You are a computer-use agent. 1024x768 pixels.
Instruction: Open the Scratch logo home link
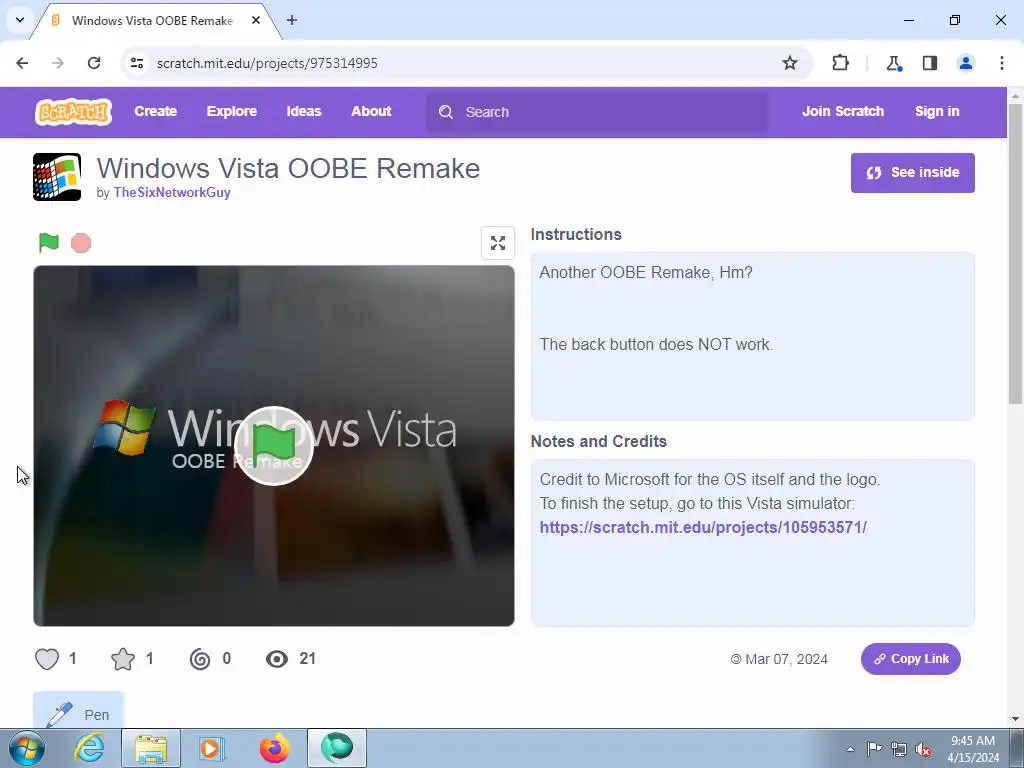tap(73, 112)
